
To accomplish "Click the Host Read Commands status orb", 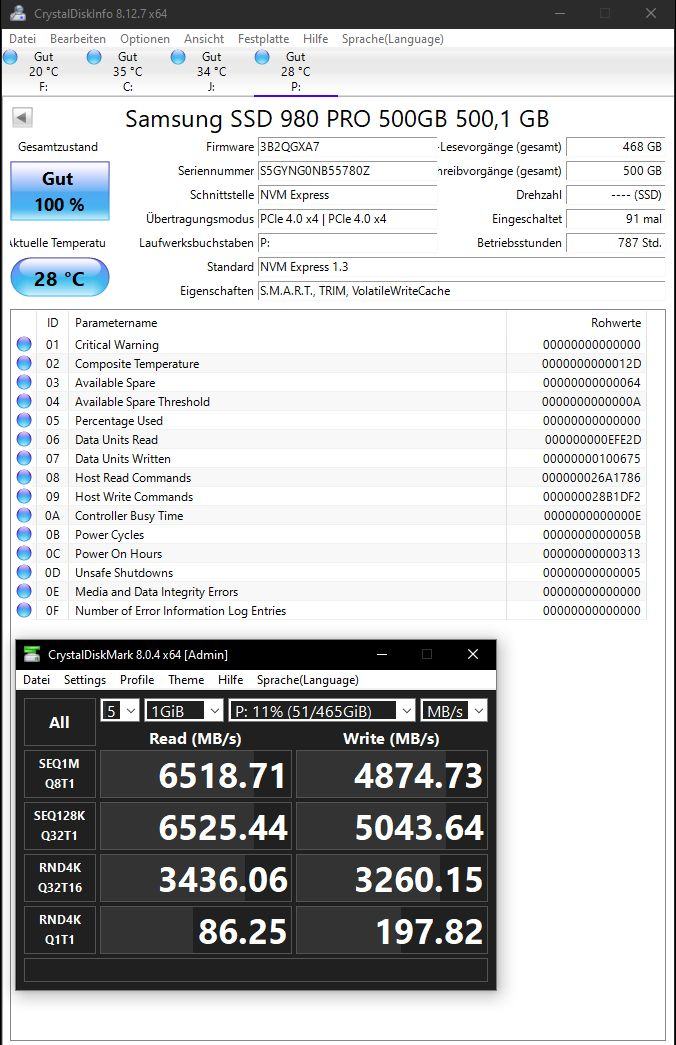I will pos(24,477).
